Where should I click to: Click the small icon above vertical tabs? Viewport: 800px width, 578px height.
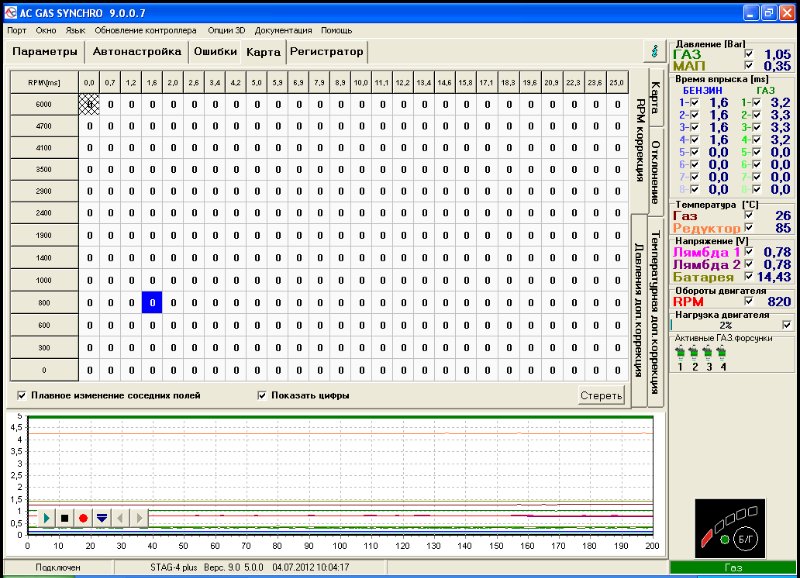point(654,49)
